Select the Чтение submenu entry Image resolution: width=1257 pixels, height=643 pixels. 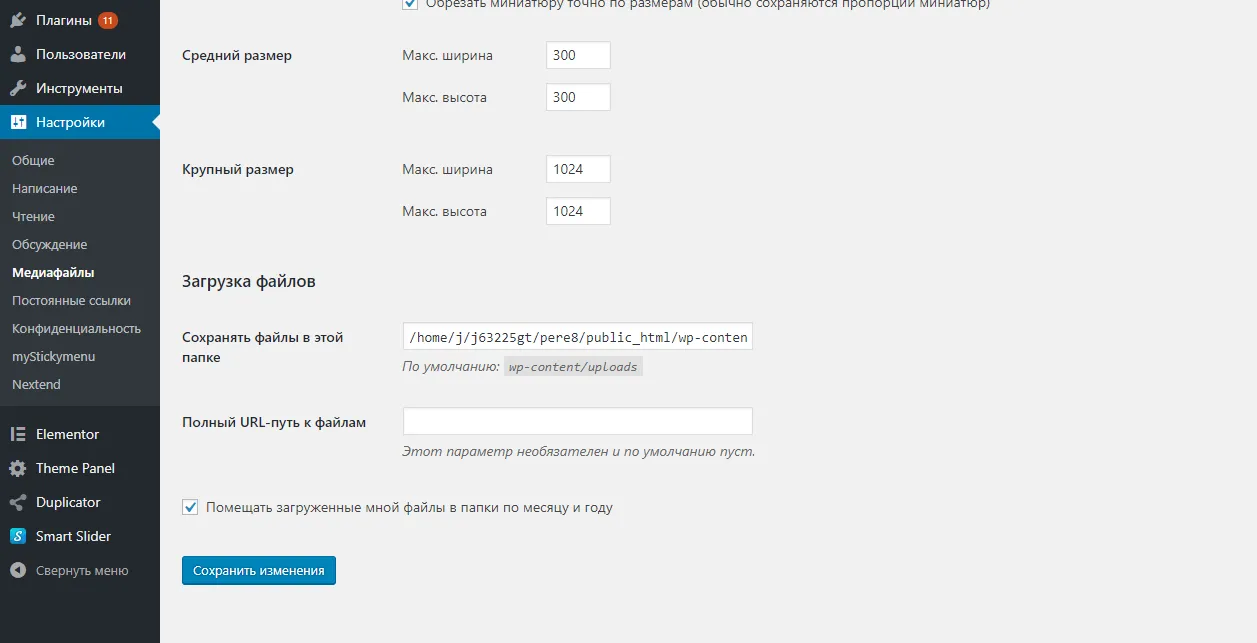click(33, 216)
